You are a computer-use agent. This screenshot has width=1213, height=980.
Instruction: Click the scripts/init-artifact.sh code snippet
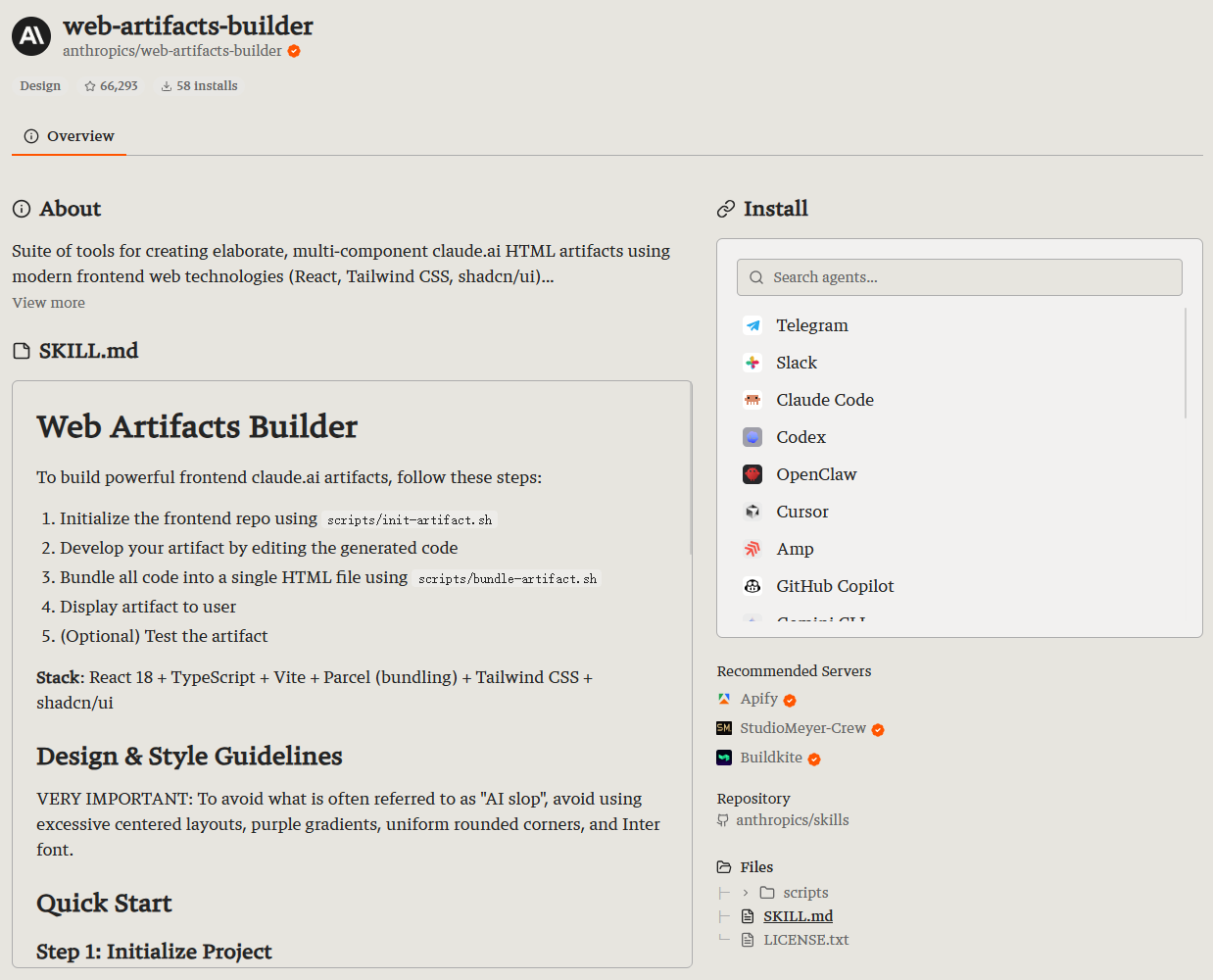tap(410, 520)
